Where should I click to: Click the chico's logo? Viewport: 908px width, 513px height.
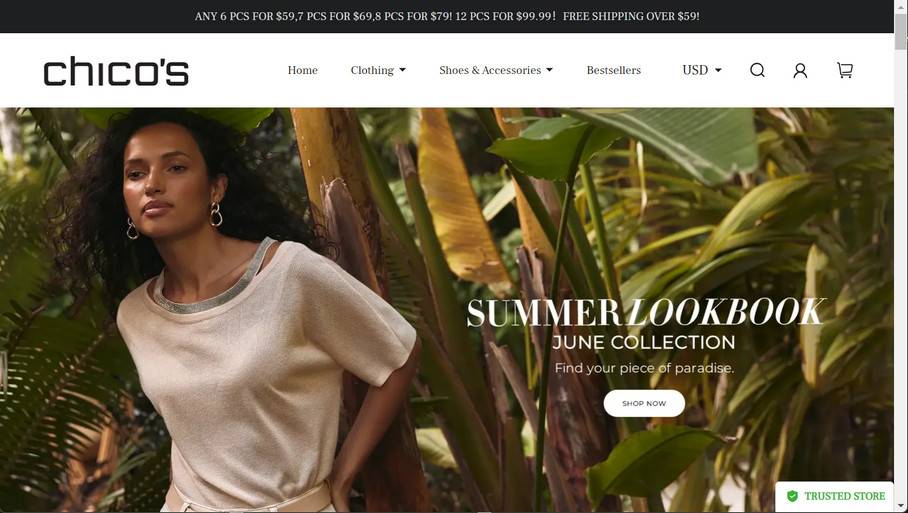click(x=116, y=71)
